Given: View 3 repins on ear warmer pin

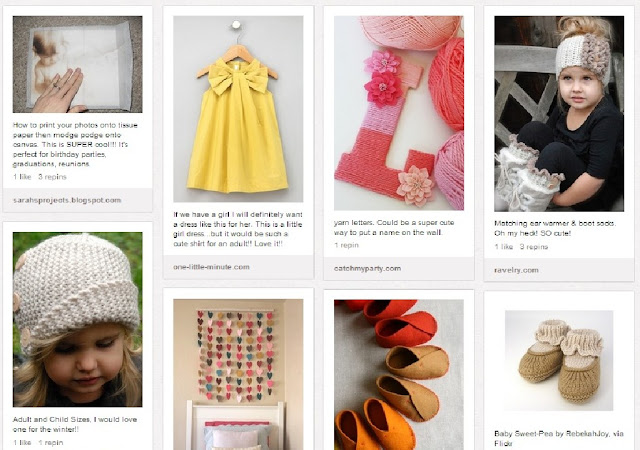Looking at the screenshot, I should 534,247.
